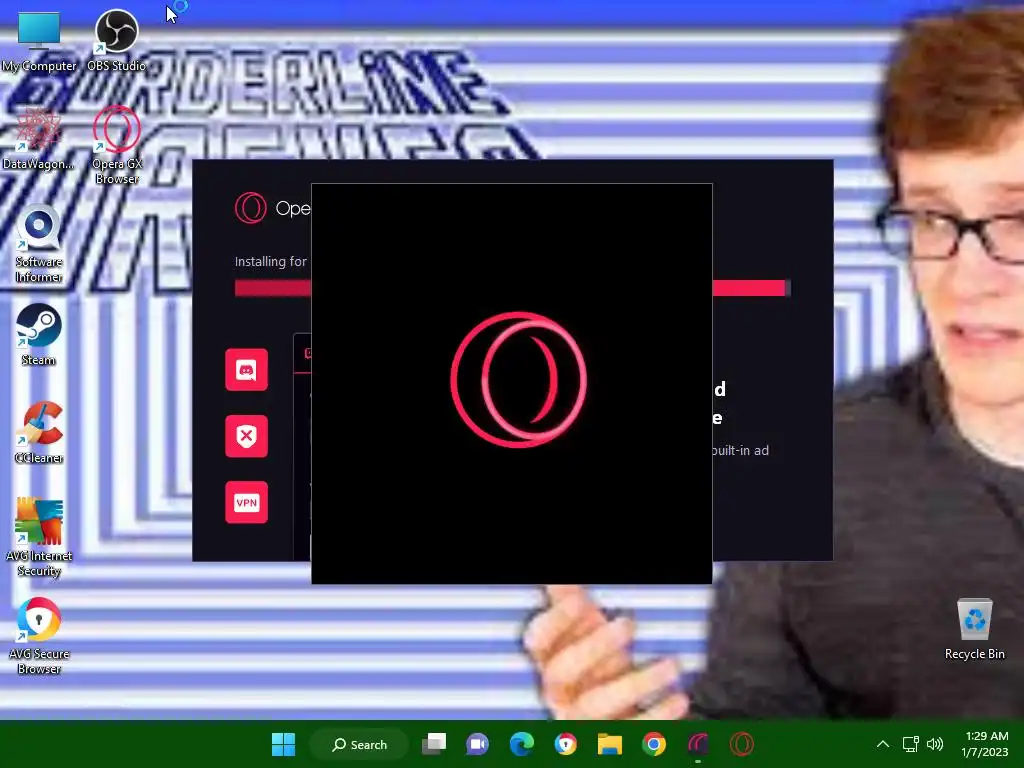Open Task View from taskbar
1024x768 pixels.
[x=434, y=744]
